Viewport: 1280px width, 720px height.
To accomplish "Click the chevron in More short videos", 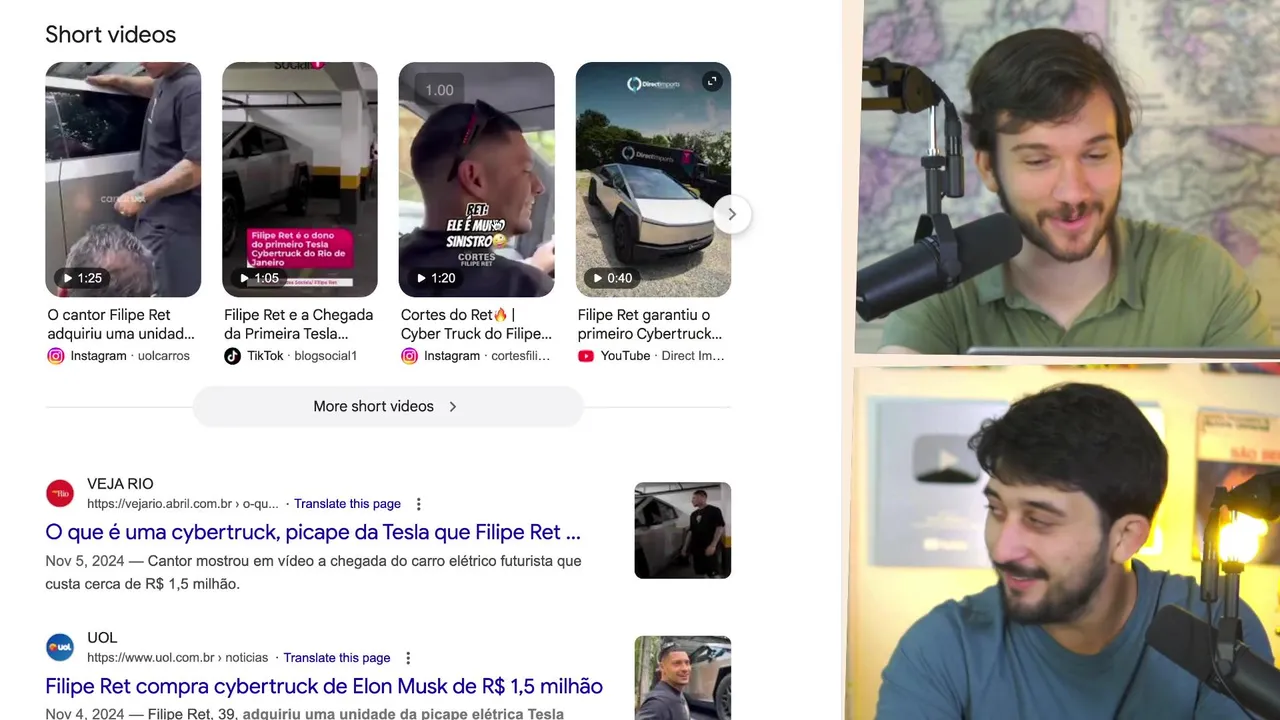I will pos(452,407).
